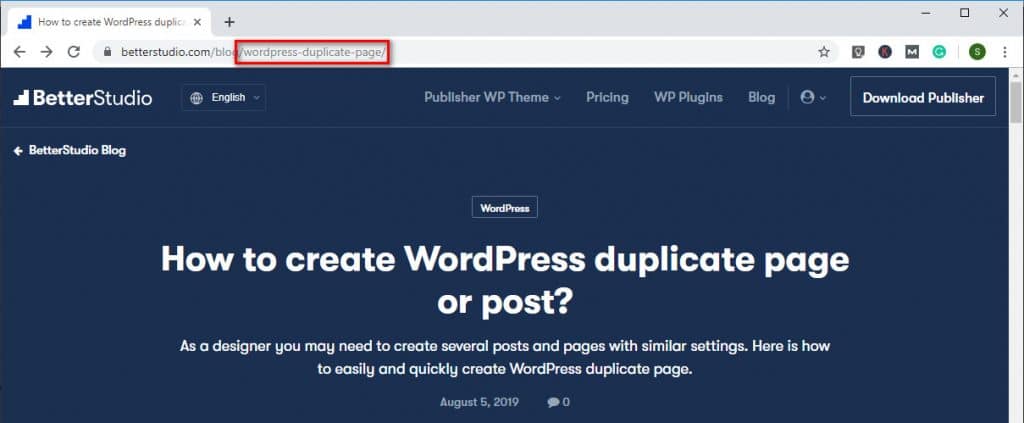The height and width of the screenshot is (423, 1024).
Task: Open the round K extension icon
Action: pyautogui.click(x=885, y=52)
